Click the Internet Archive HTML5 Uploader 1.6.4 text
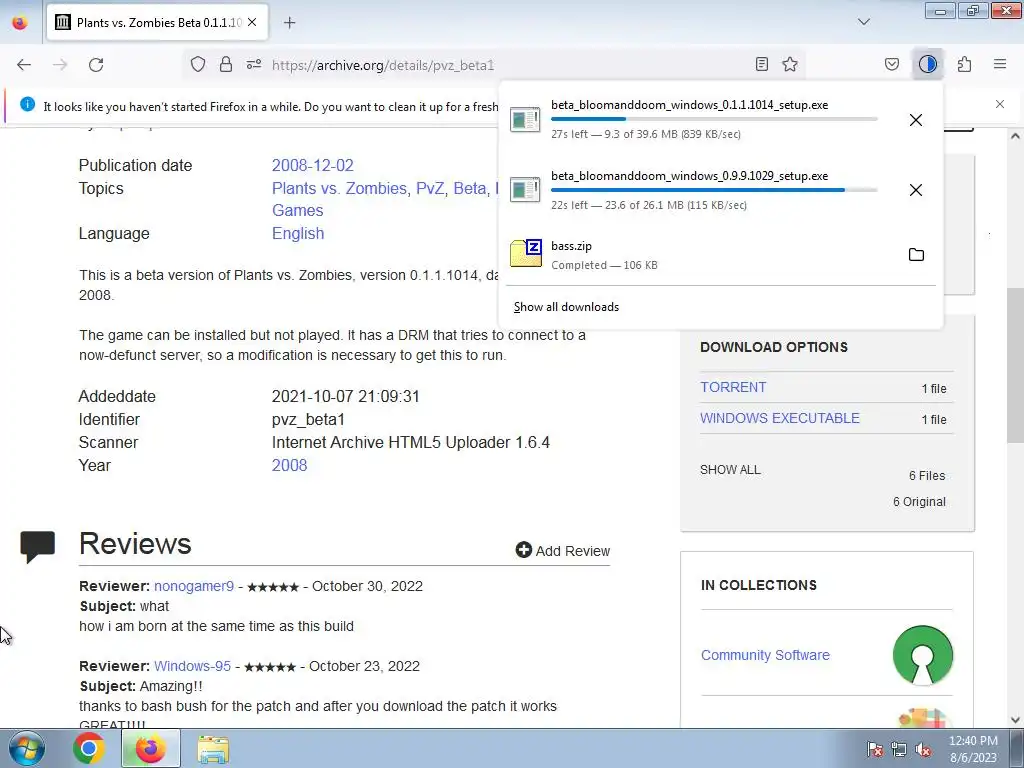 click(411, 442)
